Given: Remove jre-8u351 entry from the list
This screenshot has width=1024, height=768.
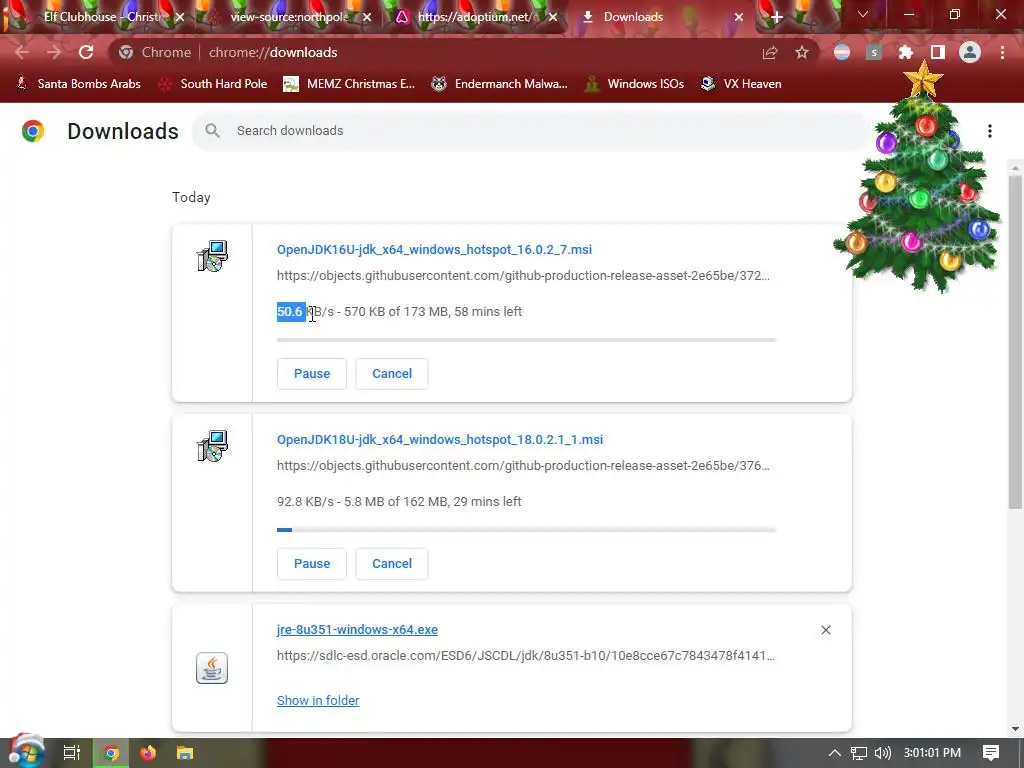Looking at the screenshot, I should click(x=826, y=630).
